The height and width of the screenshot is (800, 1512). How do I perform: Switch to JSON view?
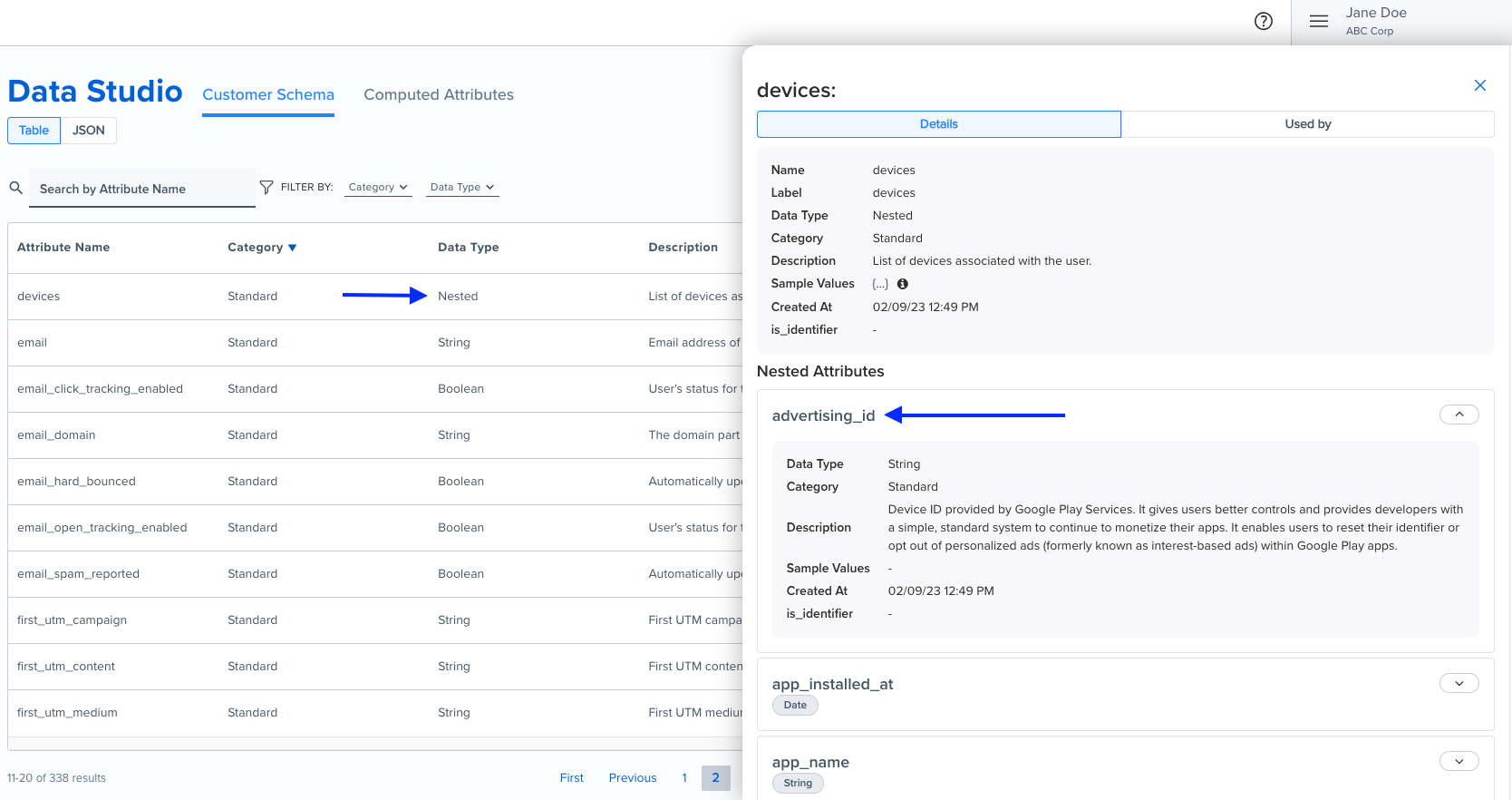coord(89,131)
